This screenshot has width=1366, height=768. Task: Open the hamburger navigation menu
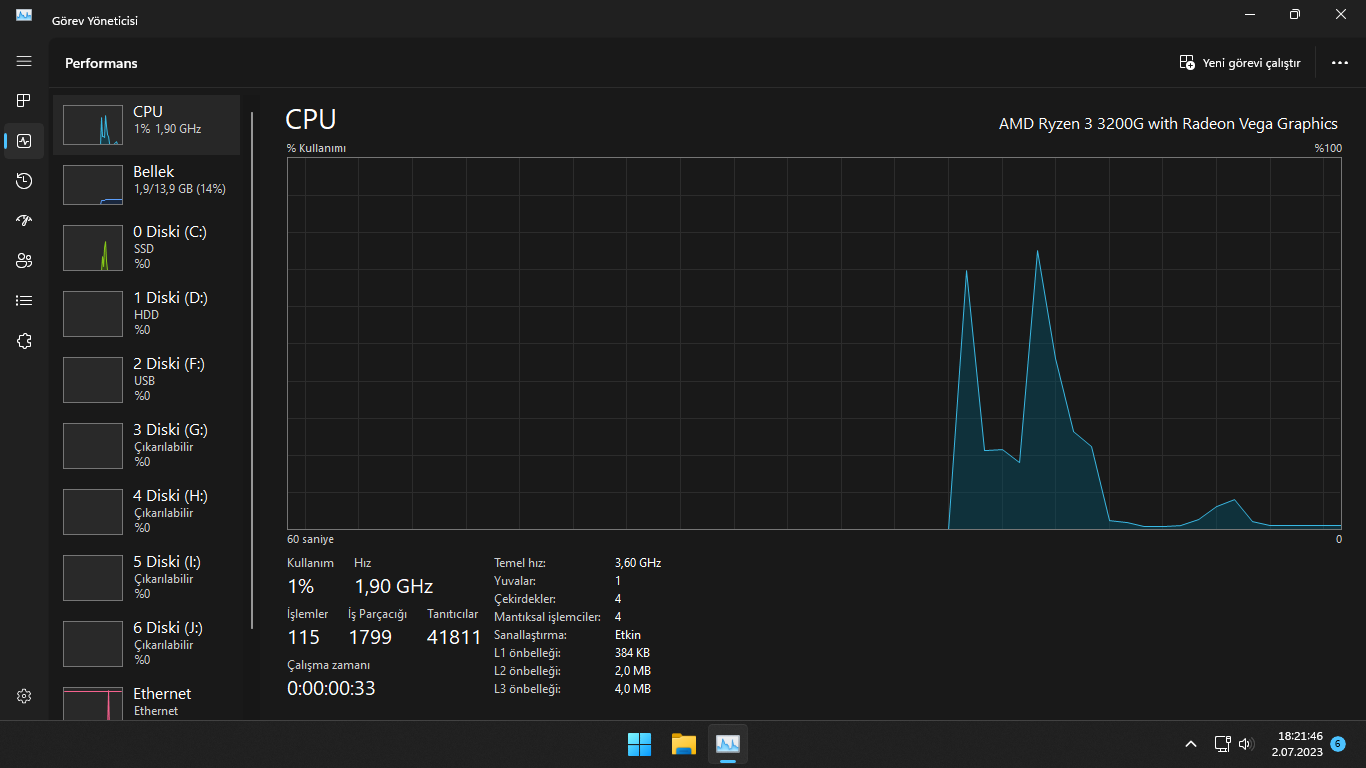(24, 61)
